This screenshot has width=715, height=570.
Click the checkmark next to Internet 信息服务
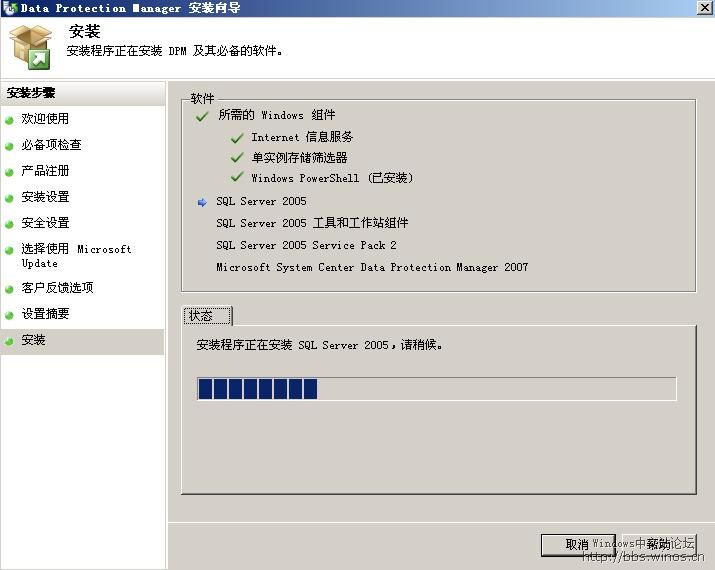click(237, 137)
